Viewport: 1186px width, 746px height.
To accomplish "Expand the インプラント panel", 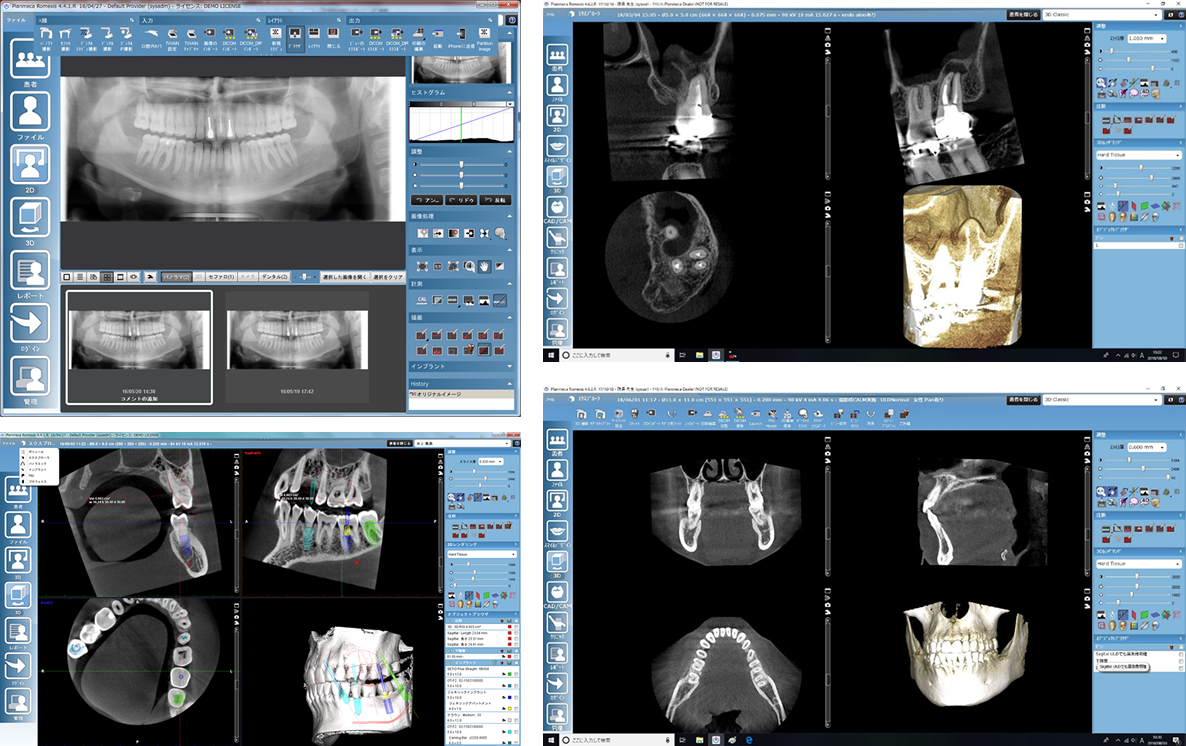I will (461, 367).
